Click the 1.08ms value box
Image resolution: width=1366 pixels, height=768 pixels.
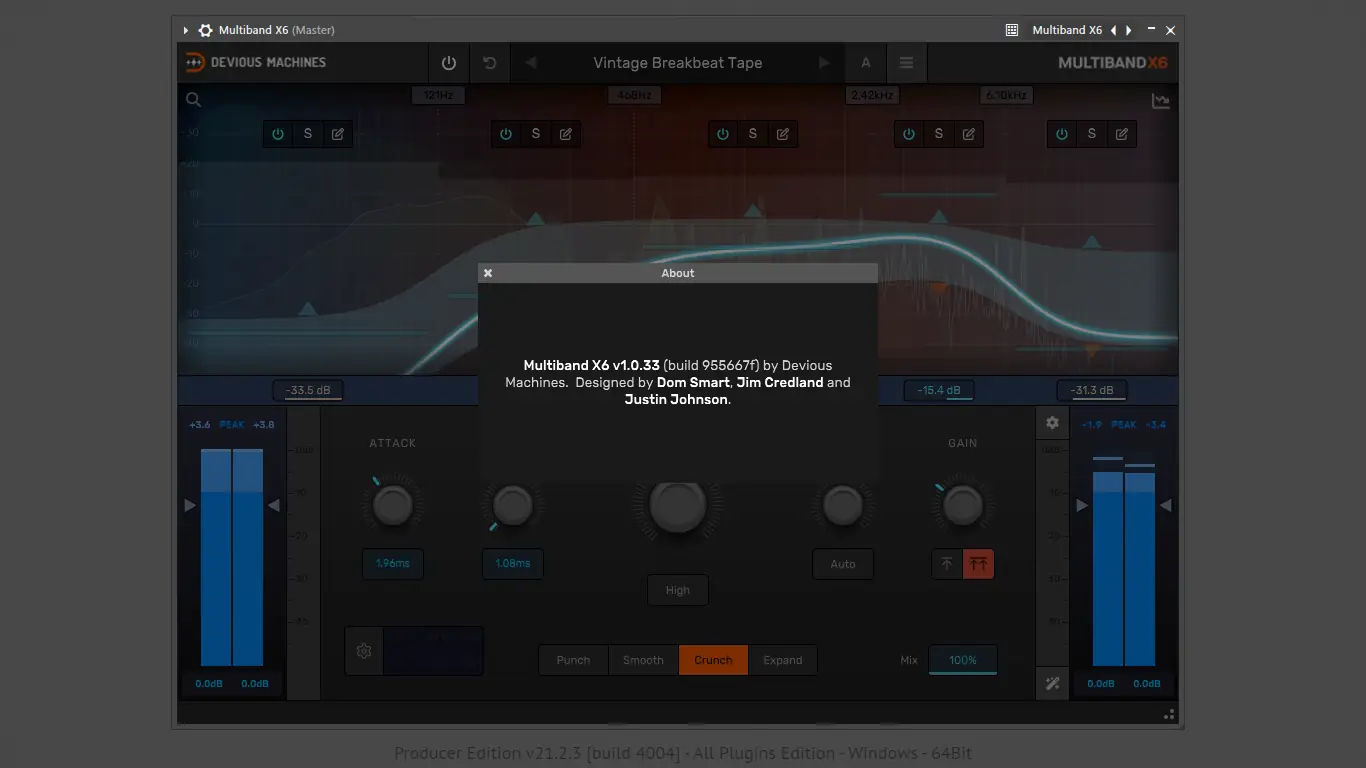coord(513,564)
